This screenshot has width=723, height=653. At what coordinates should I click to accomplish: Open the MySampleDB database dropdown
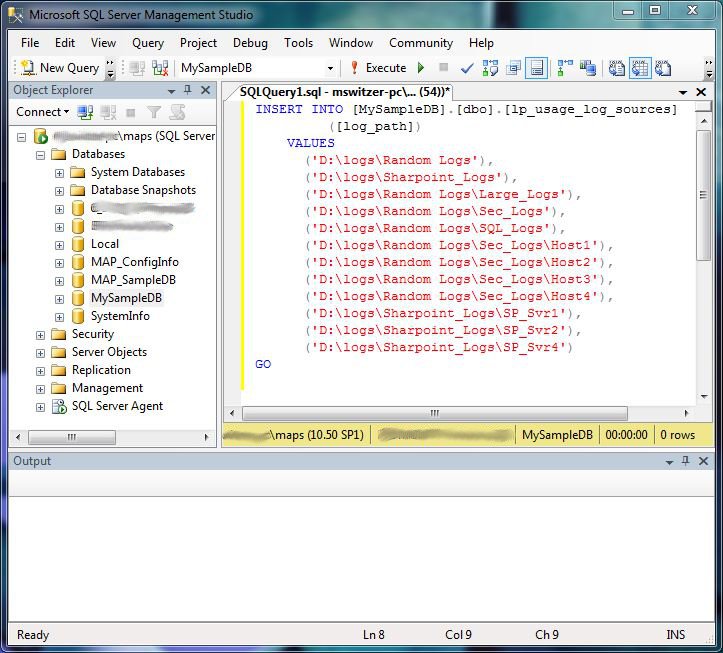330,68
